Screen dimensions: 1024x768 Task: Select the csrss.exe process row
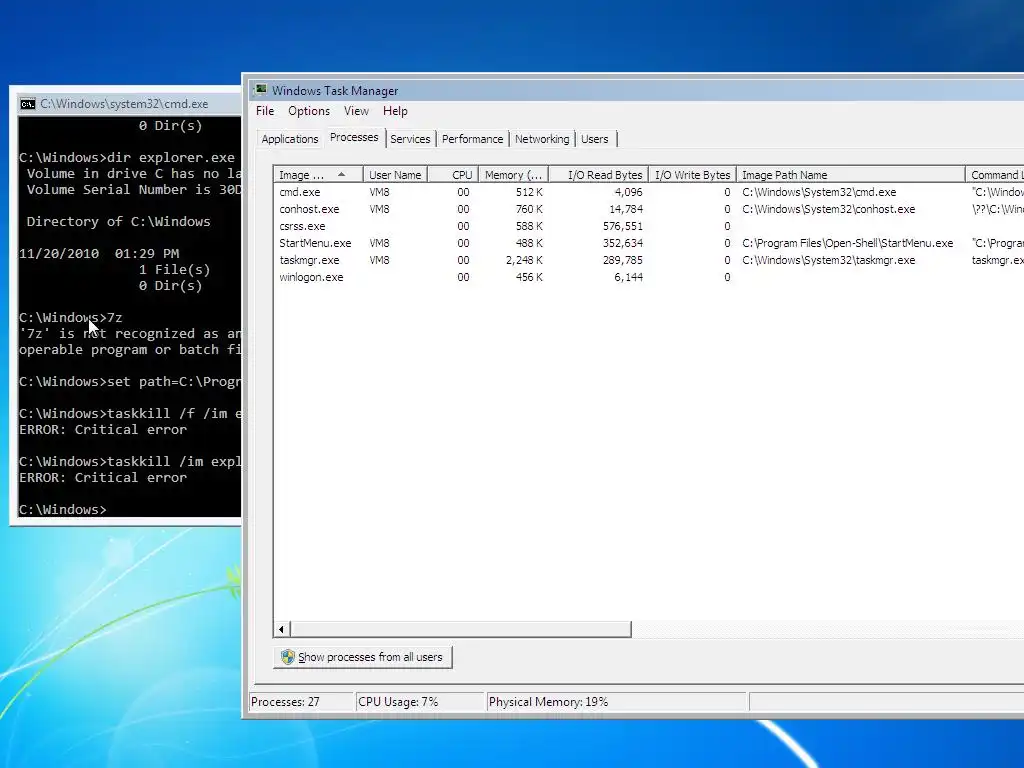point(648,226)
